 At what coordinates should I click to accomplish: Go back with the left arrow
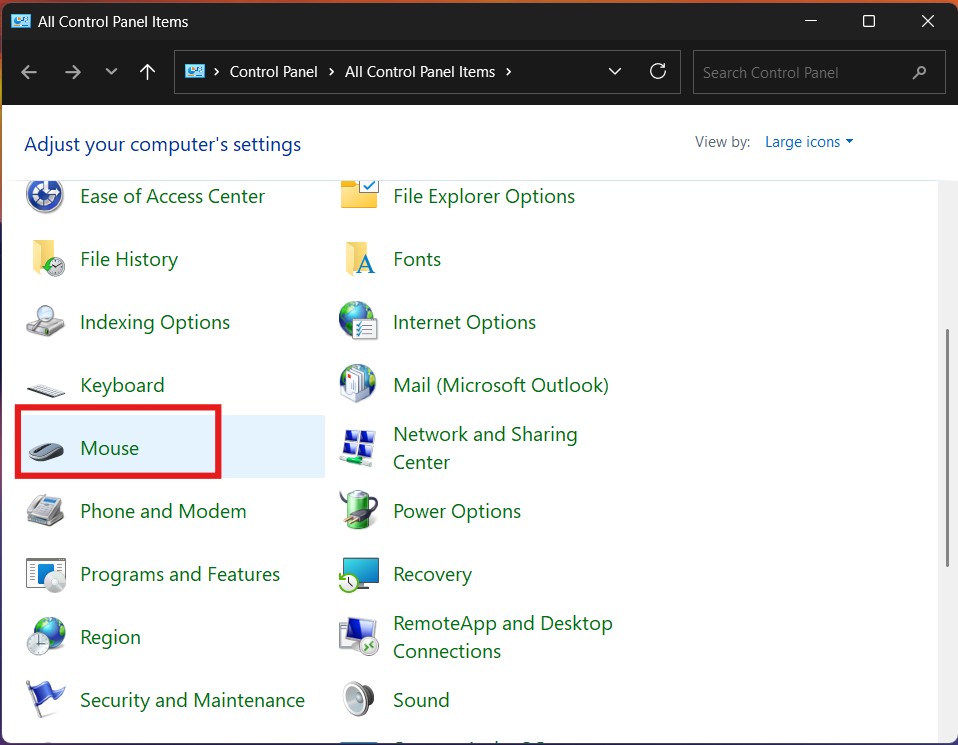pos(29,72)
